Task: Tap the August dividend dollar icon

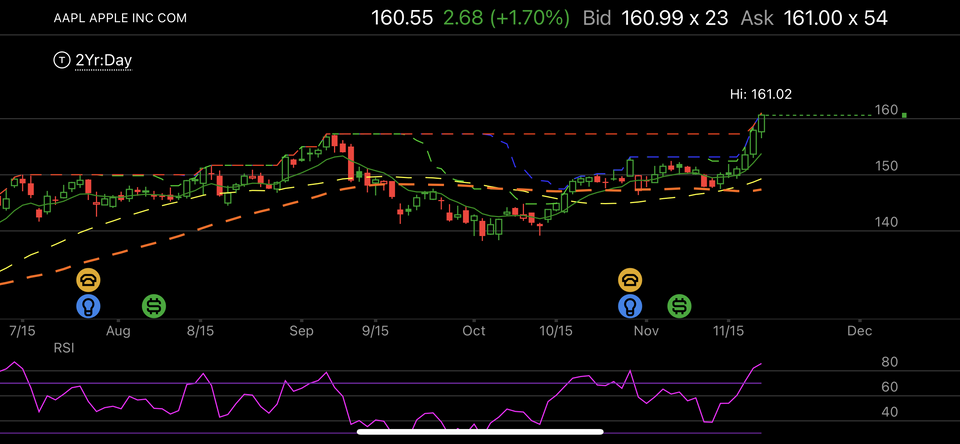Action: point(154,306)
